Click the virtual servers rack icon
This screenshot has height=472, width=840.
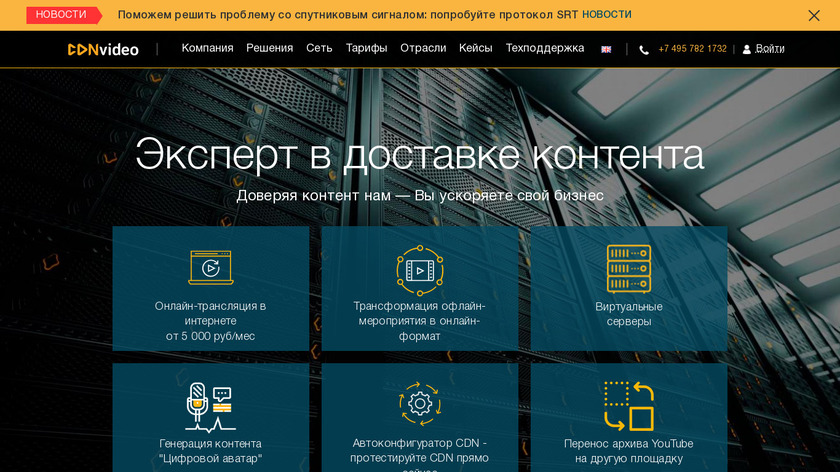tap(628, 269)
